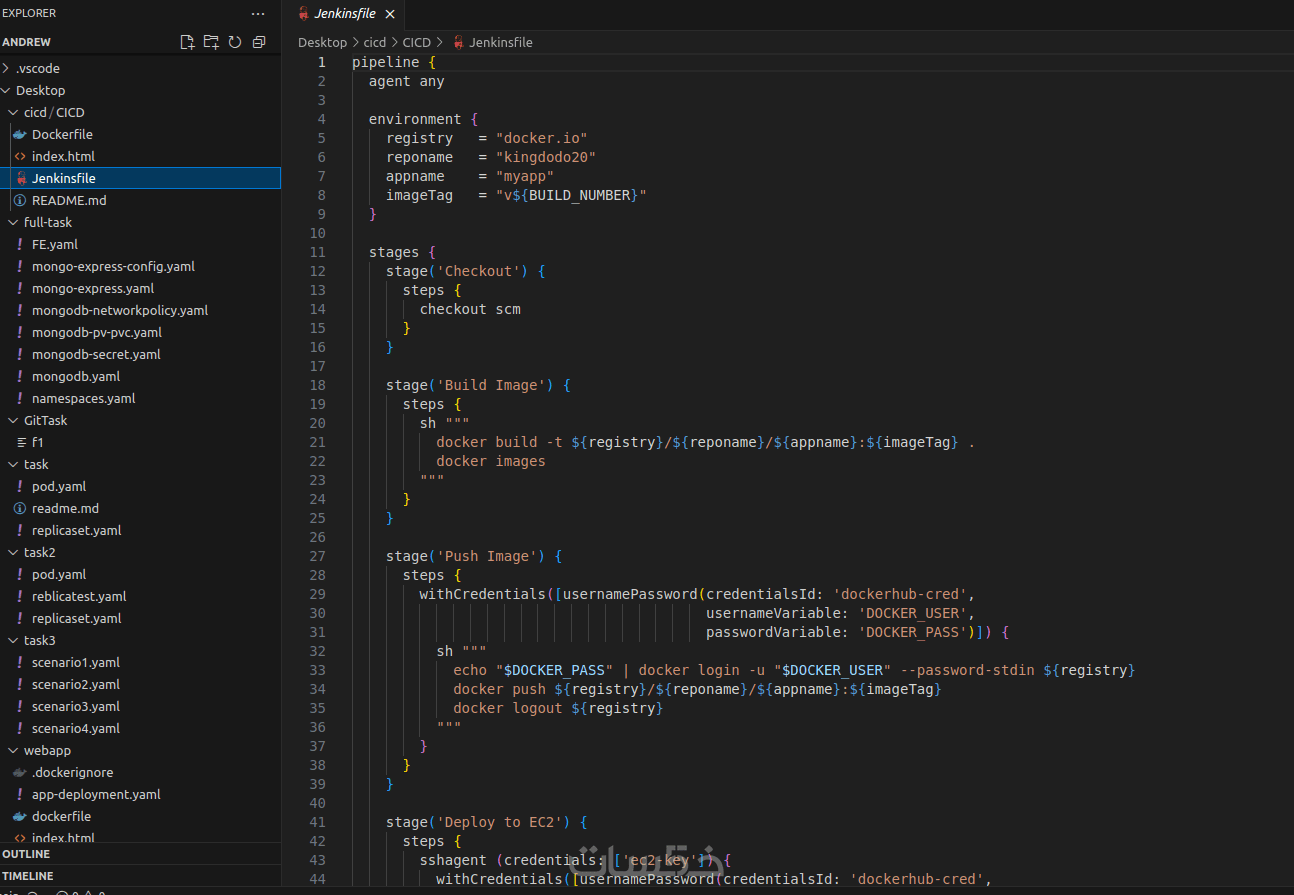Collapse the task3 folder
The width and height of the screenshot is (1294, 895).
click(39, 640)
